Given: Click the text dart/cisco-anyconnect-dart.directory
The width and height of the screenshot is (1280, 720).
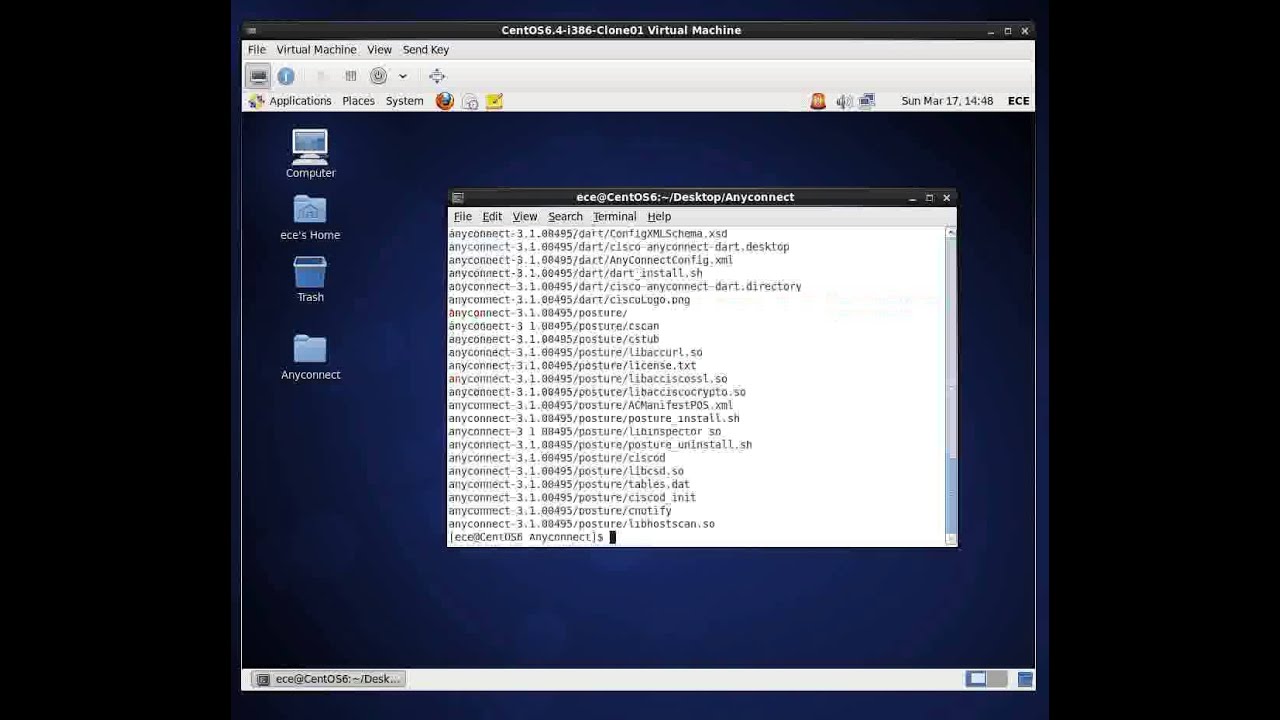Looking at the screenshot, I should point(690,287).
